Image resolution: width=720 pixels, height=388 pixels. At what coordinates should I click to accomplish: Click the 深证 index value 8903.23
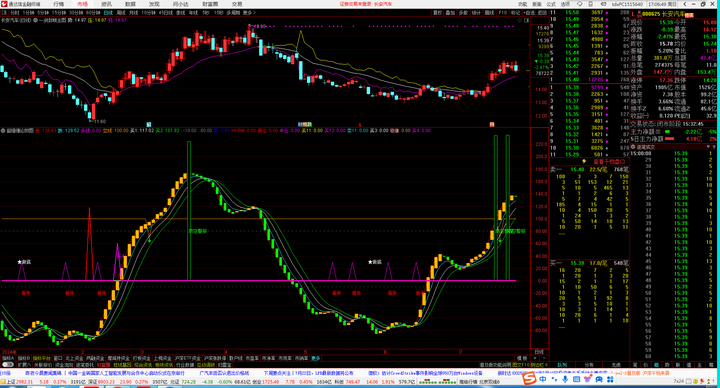click(105, 382)
